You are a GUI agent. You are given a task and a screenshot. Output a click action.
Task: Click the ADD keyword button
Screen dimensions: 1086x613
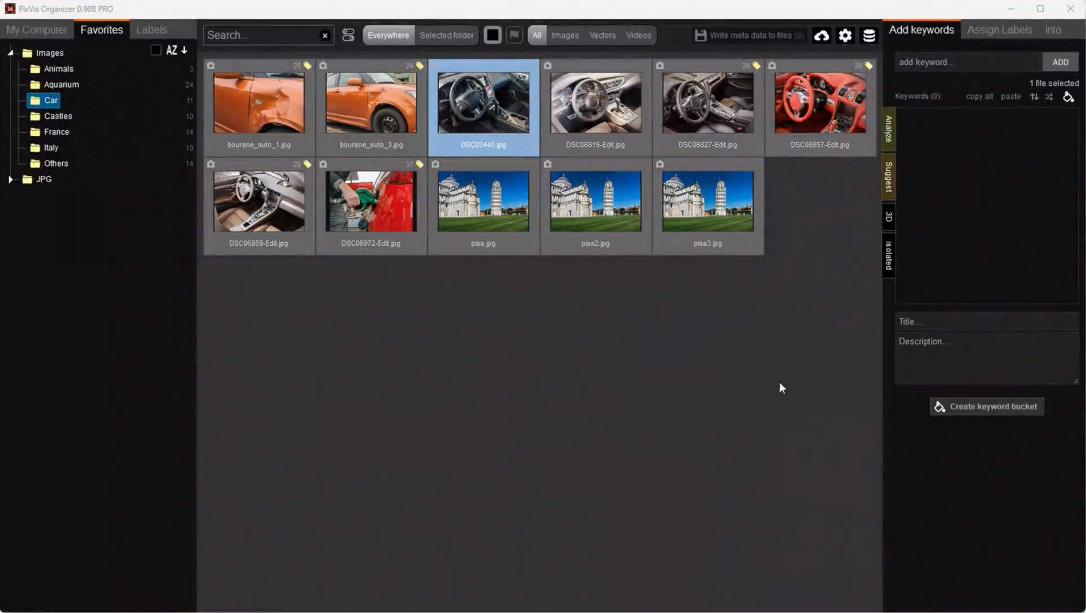pos(1060,62)
